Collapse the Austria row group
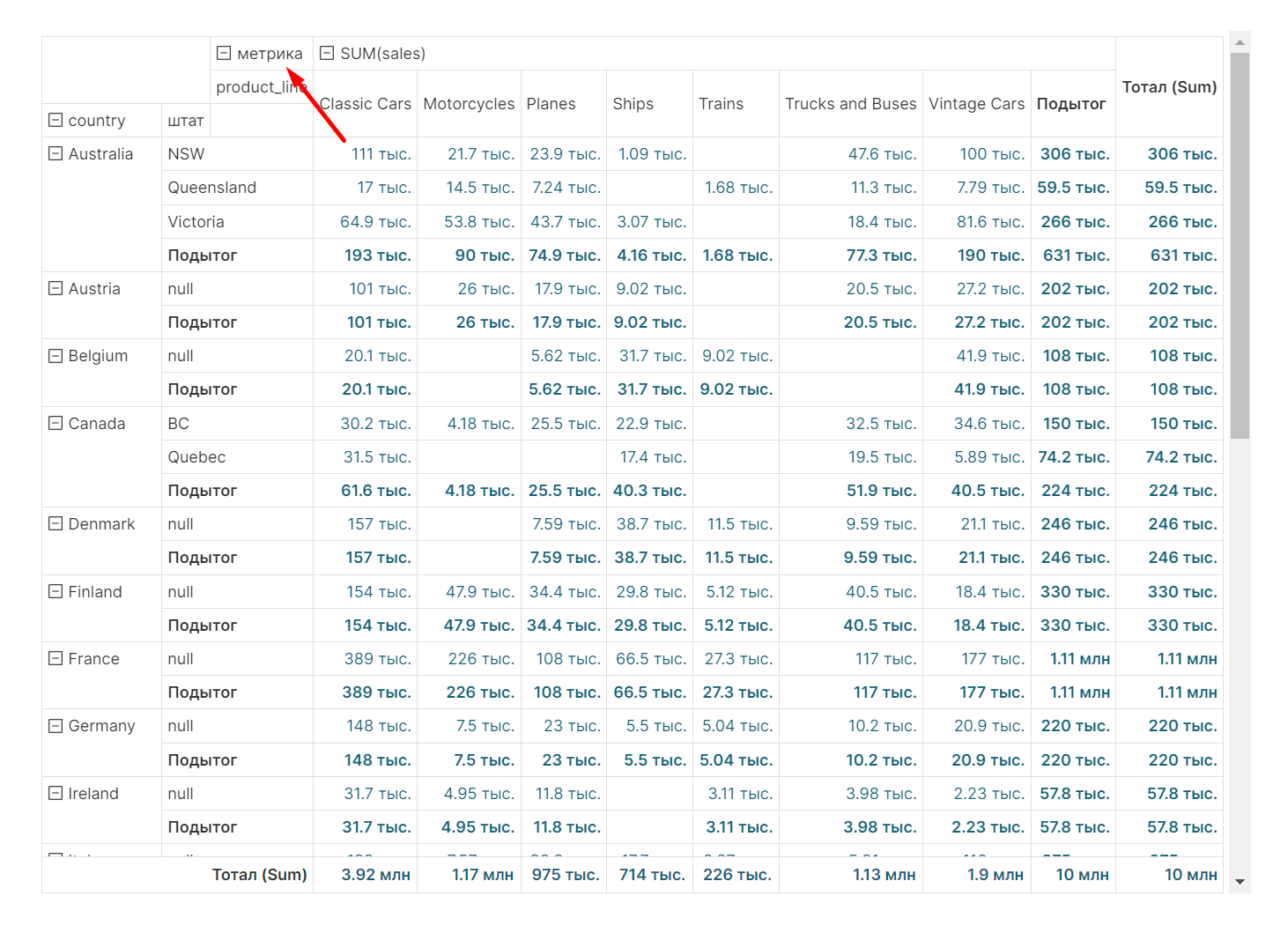 click(56, 288)
